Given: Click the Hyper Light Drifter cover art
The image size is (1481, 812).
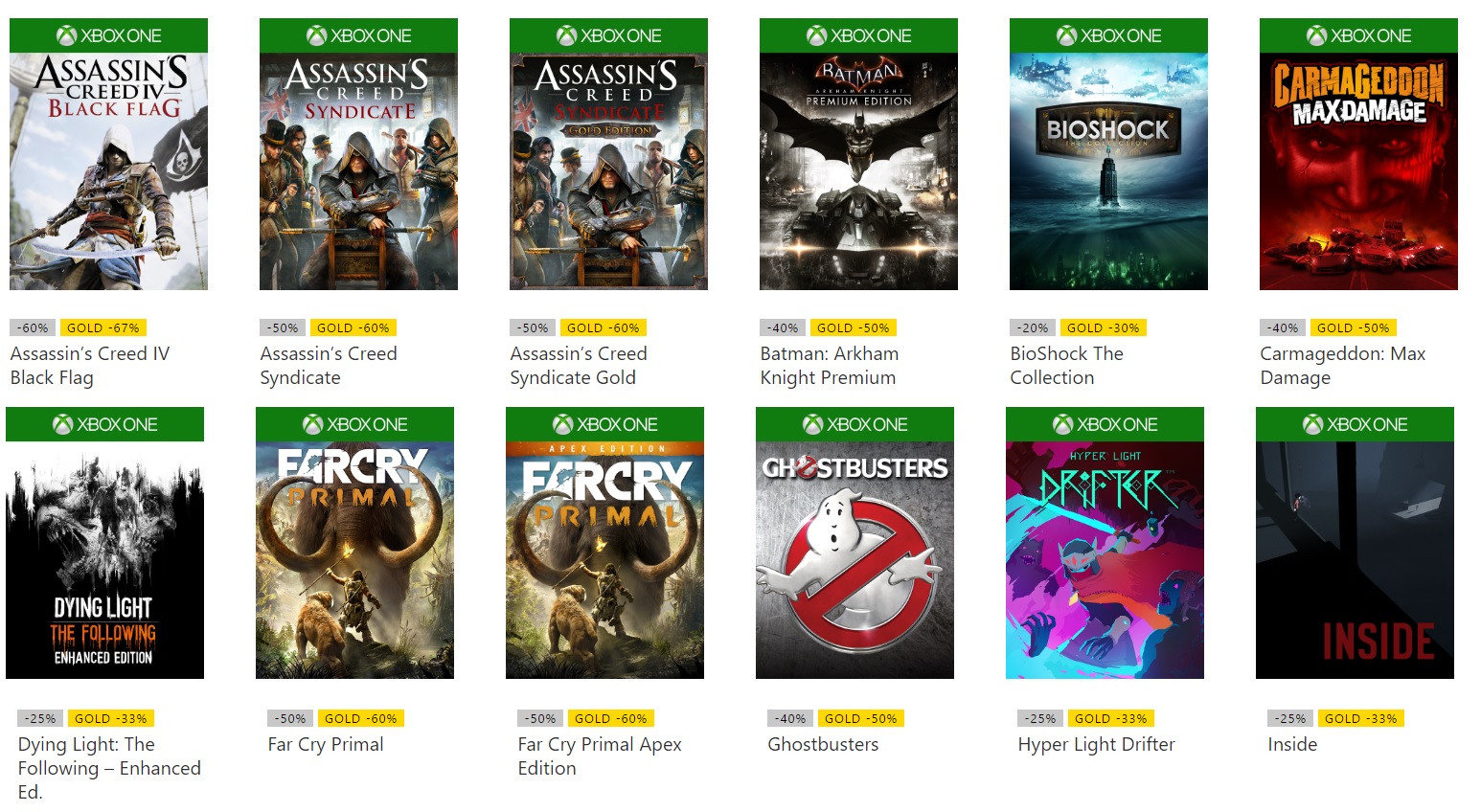Looking at the screenshot, I should coord(1105,559).
